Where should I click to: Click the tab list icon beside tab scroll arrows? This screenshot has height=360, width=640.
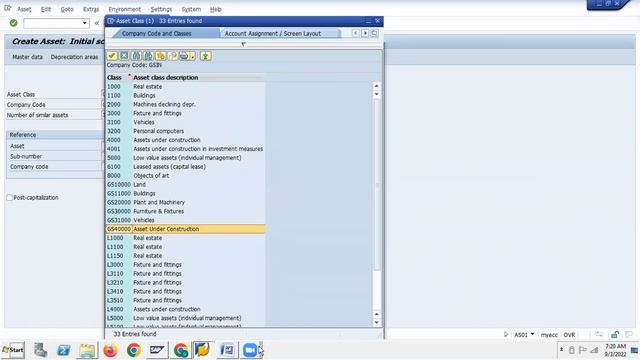374,33
